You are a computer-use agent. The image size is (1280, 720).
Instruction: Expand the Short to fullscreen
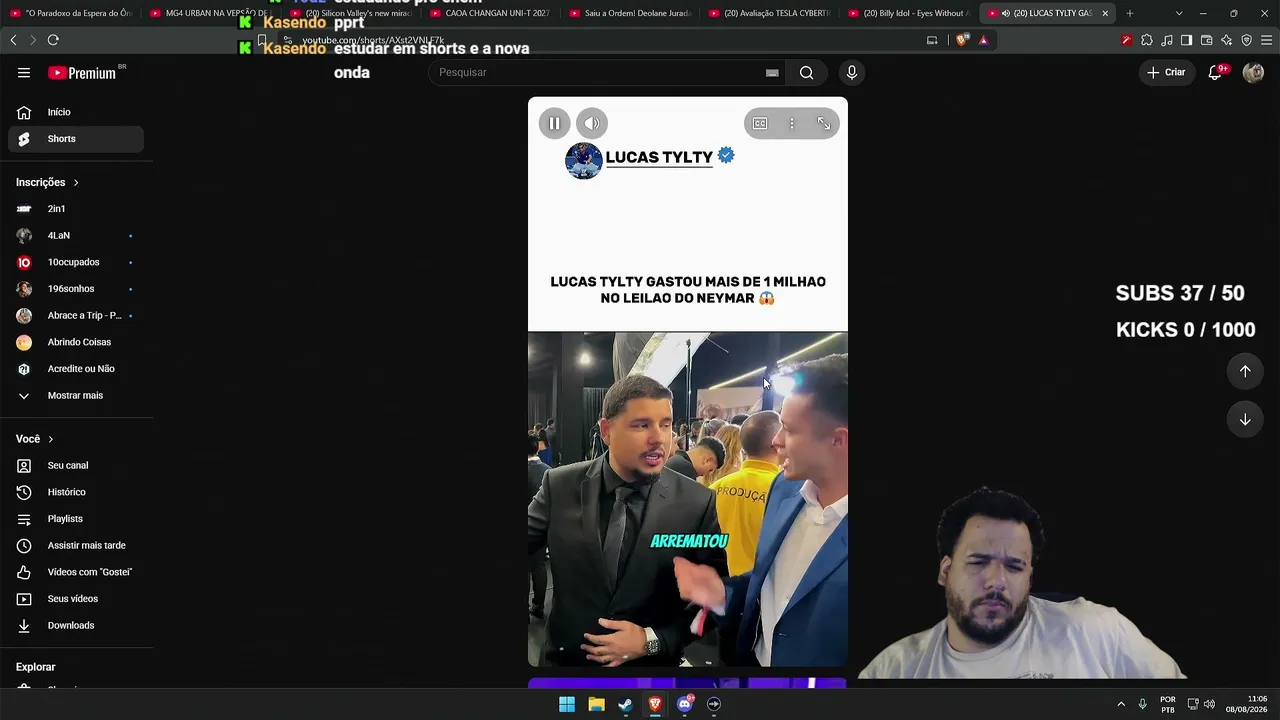[824, 123]
